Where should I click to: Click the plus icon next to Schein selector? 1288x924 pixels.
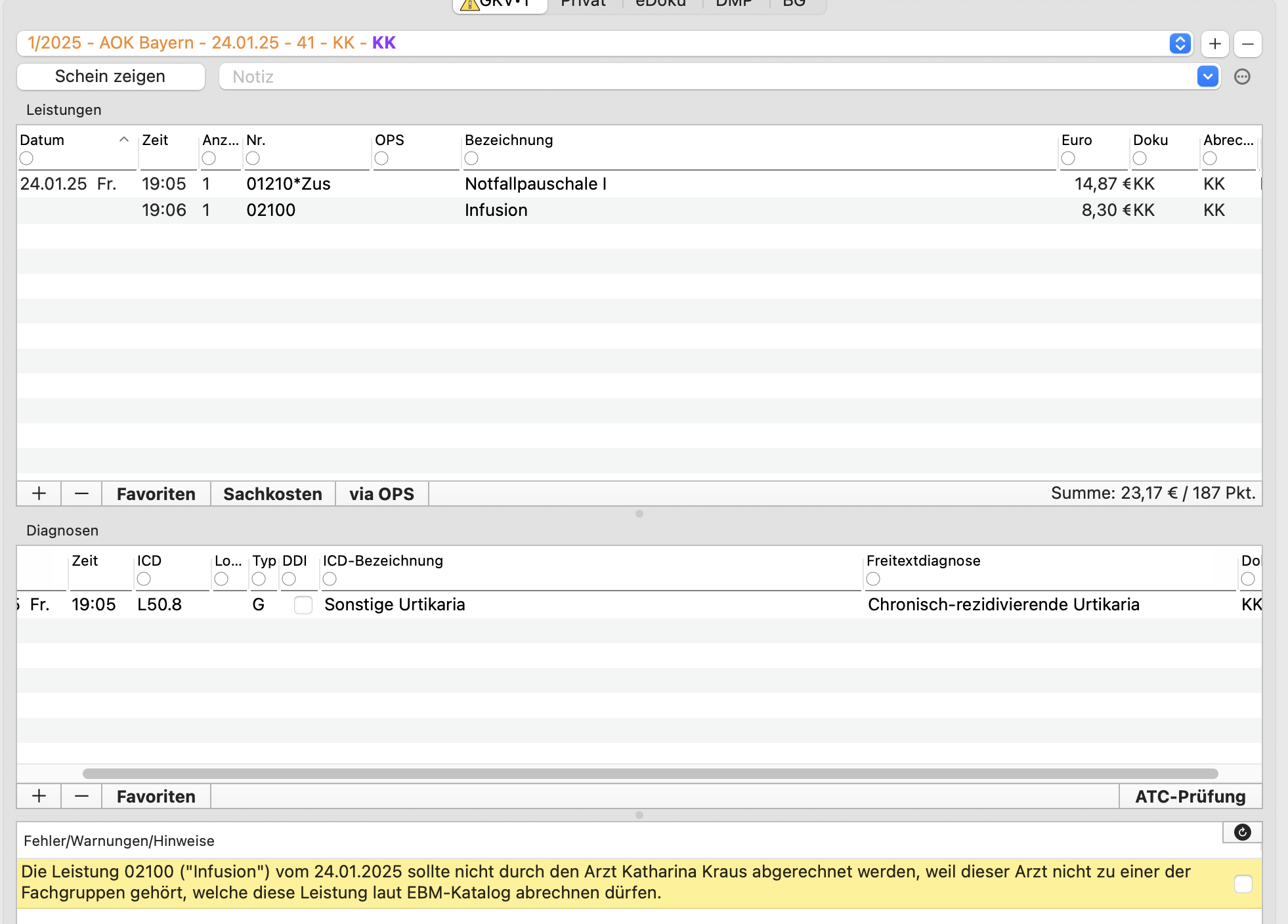(x=1214, y=44)
